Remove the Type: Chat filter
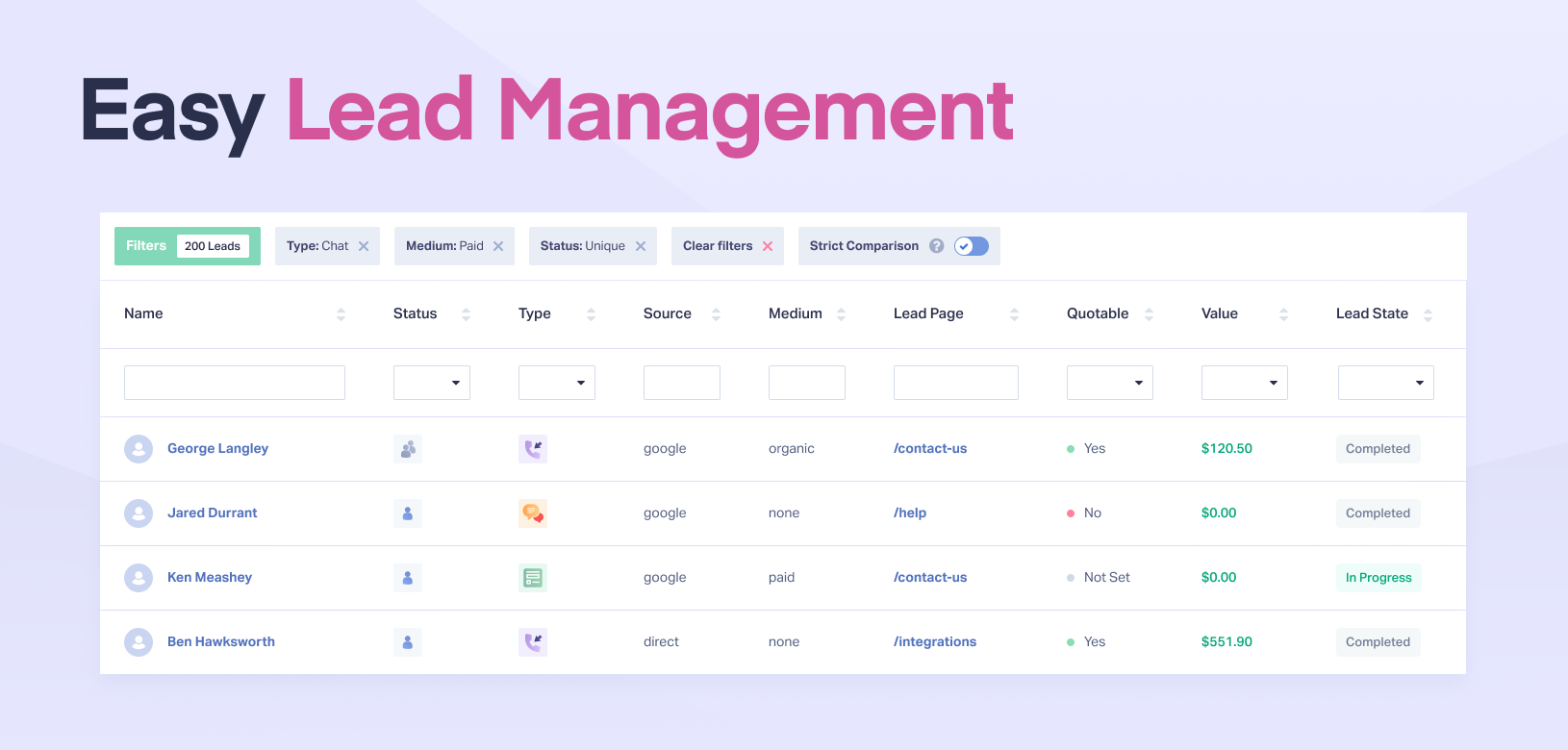The height and width of the screenshot is (750, 1568). tap(364, 246)
